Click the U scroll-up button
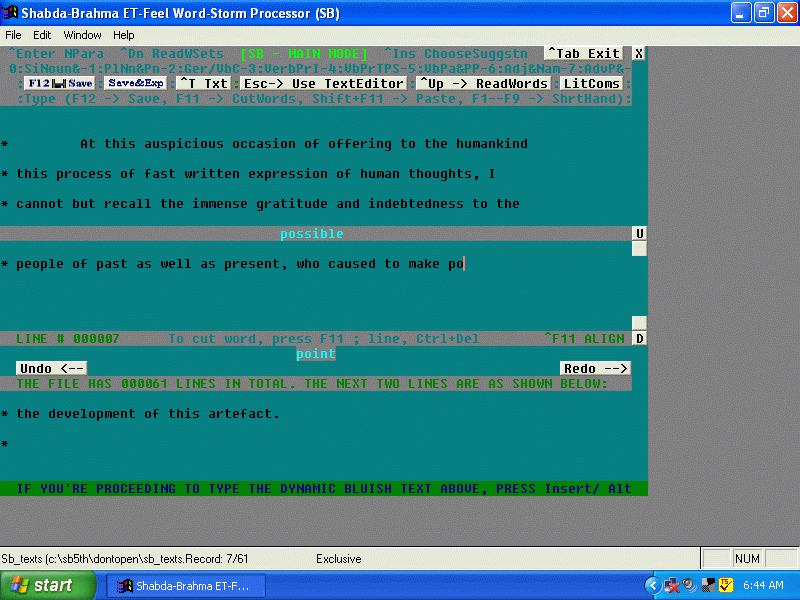Screen dimensions: 800x600 click(x=639, y=233)
